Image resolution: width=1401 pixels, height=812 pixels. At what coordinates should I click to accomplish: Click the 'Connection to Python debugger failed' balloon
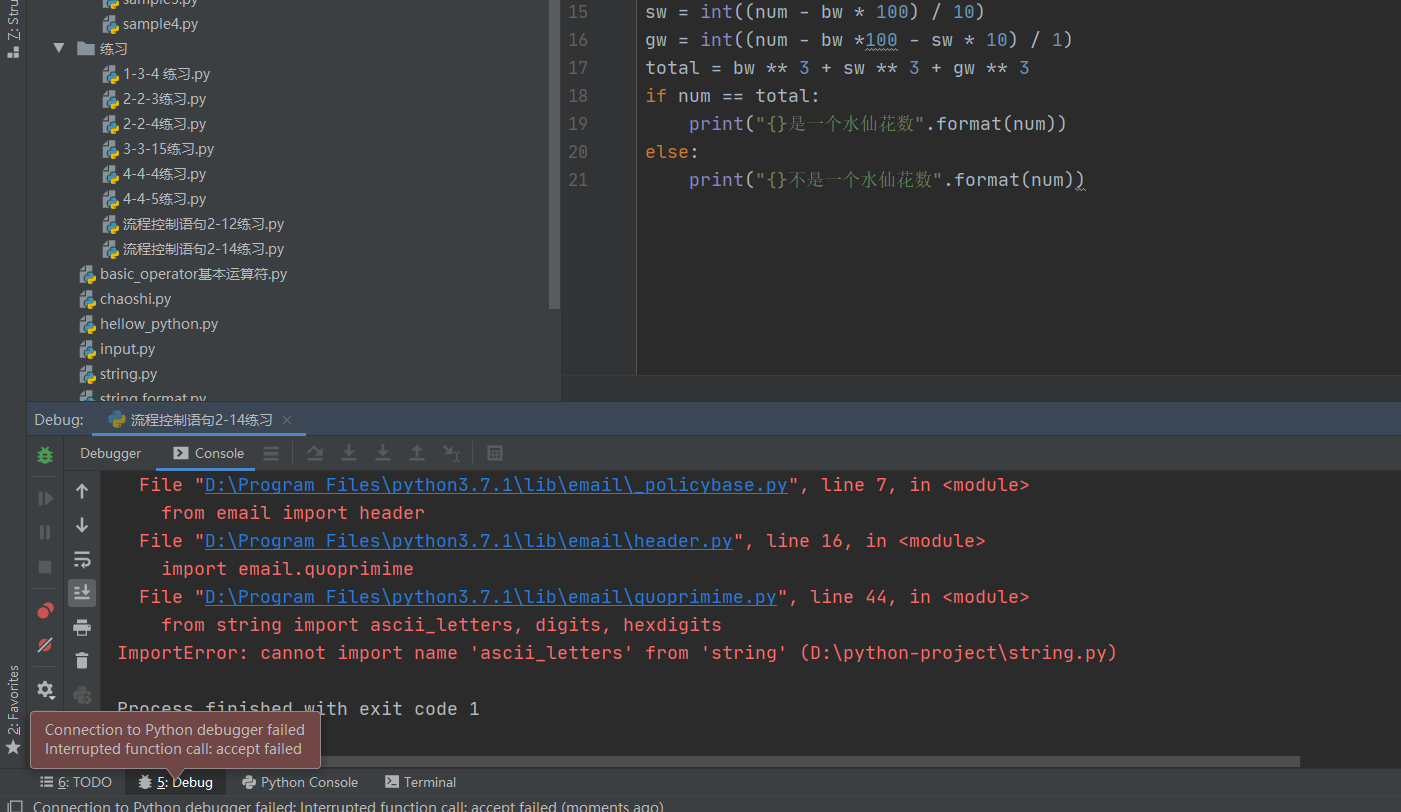175,739
